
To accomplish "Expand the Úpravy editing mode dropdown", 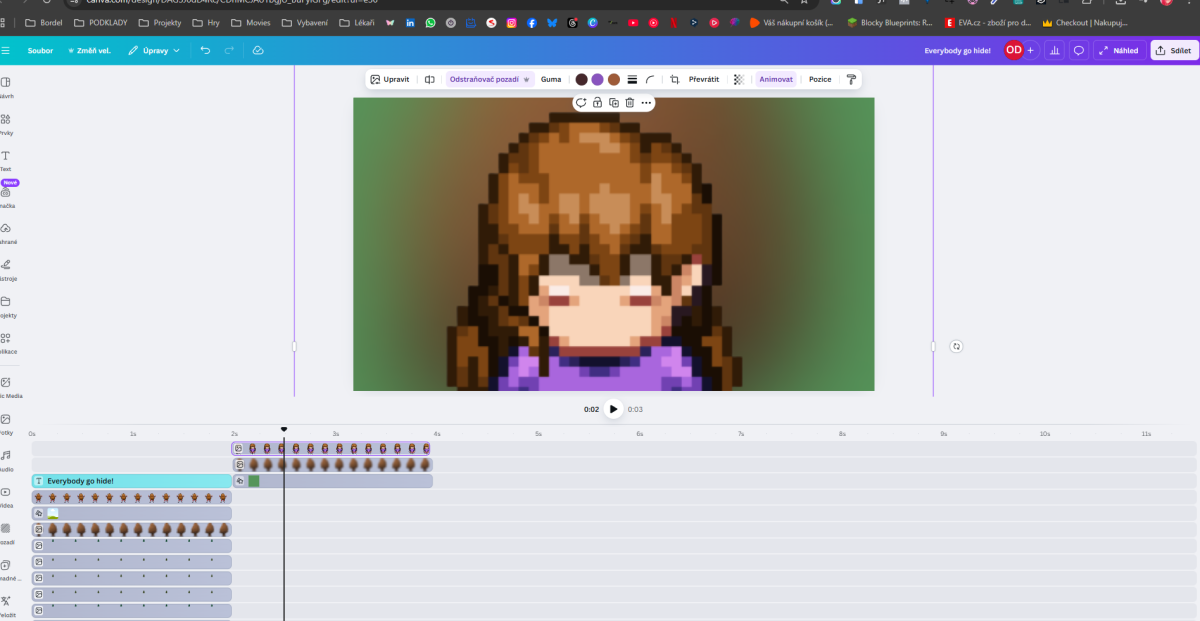I will coord(154,50).
